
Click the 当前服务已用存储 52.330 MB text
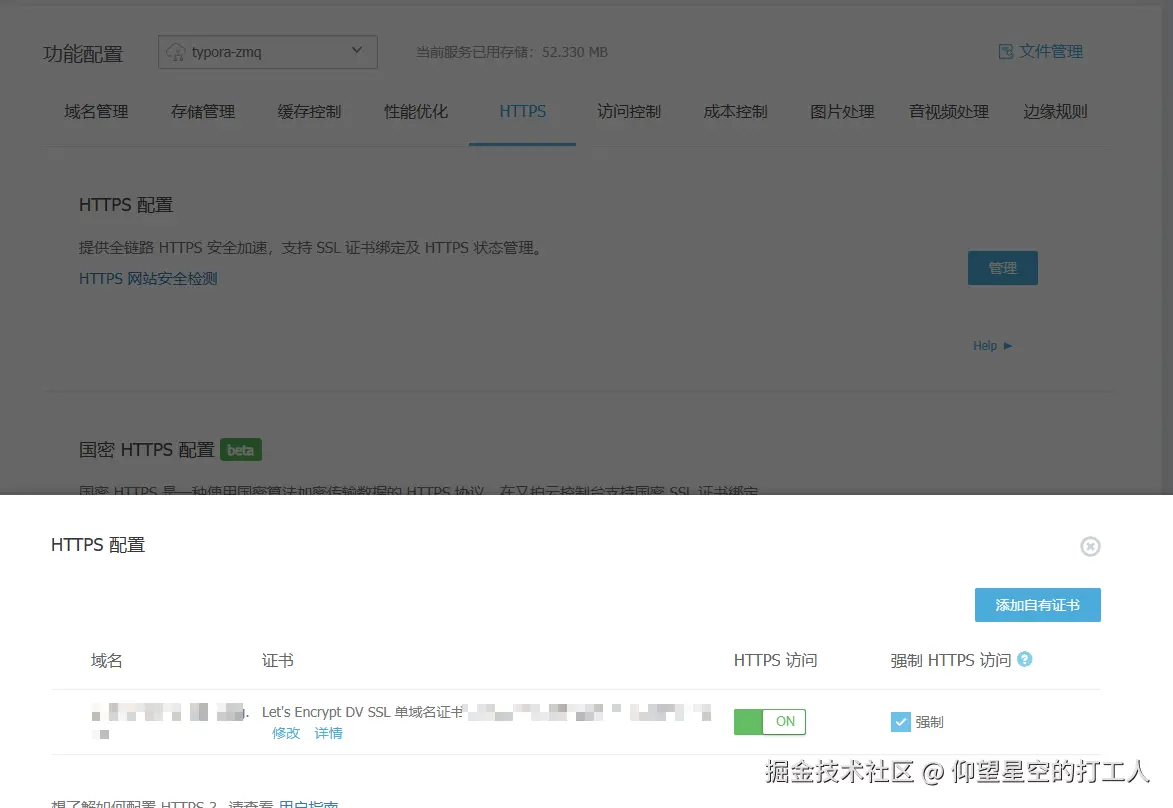[x=512, y=52]
